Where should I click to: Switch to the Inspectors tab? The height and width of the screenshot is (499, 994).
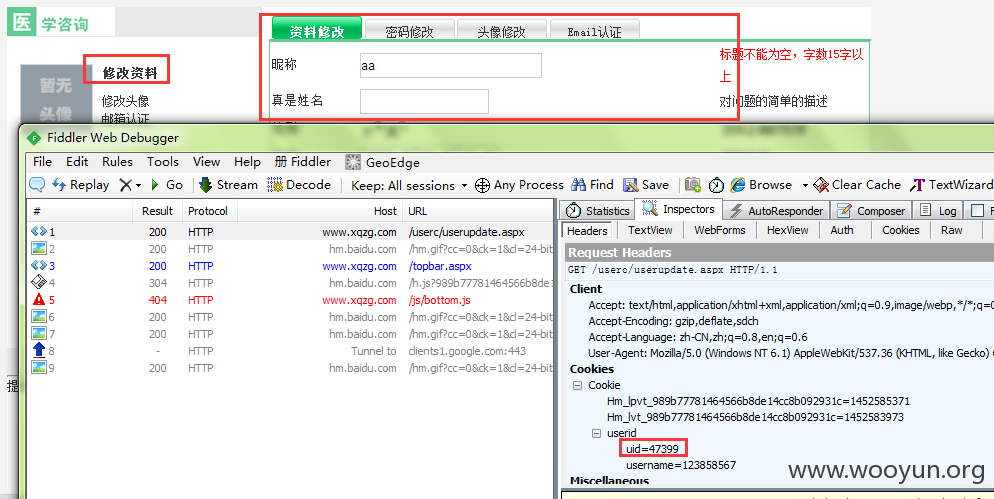coord(679,209)
